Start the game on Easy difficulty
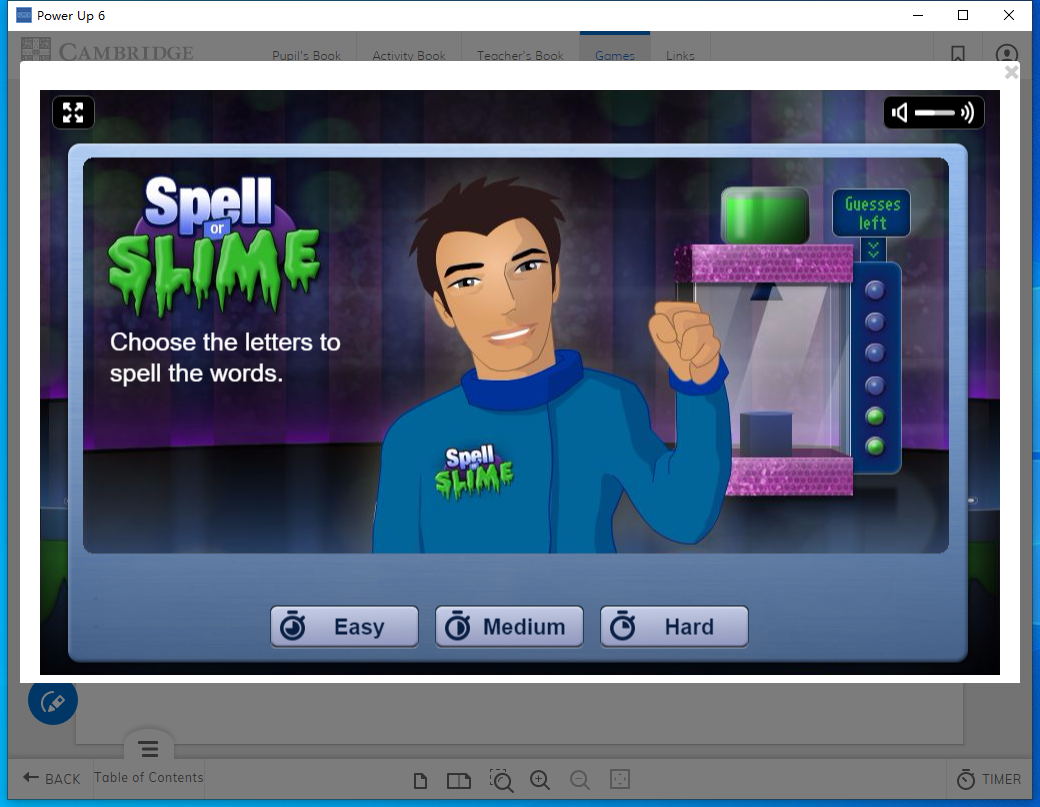1040x807 pixels. click(344, 627)
